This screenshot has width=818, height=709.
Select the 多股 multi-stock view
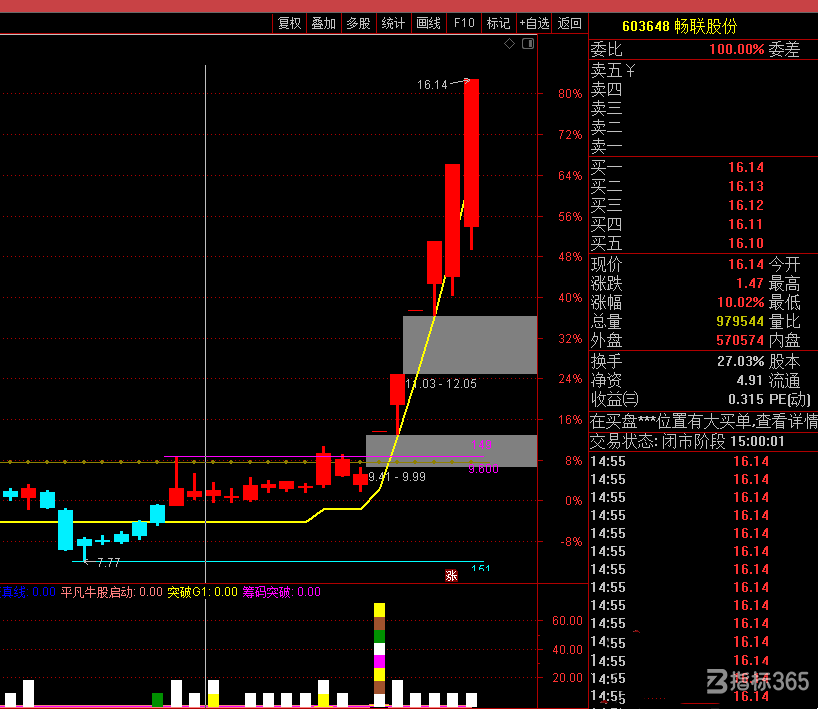pos(358,23)
